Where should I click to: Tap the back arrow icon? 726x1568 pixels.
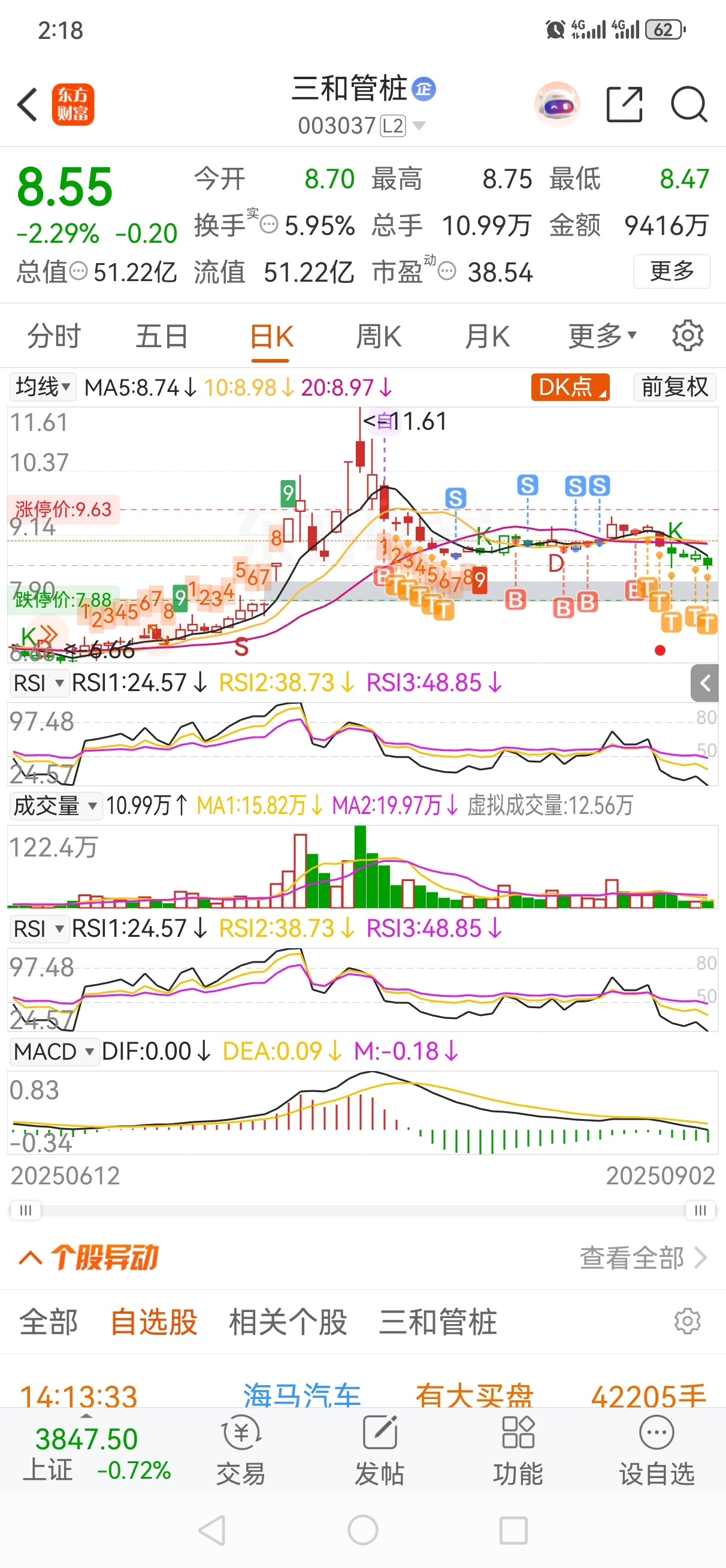tap(28, 105)
